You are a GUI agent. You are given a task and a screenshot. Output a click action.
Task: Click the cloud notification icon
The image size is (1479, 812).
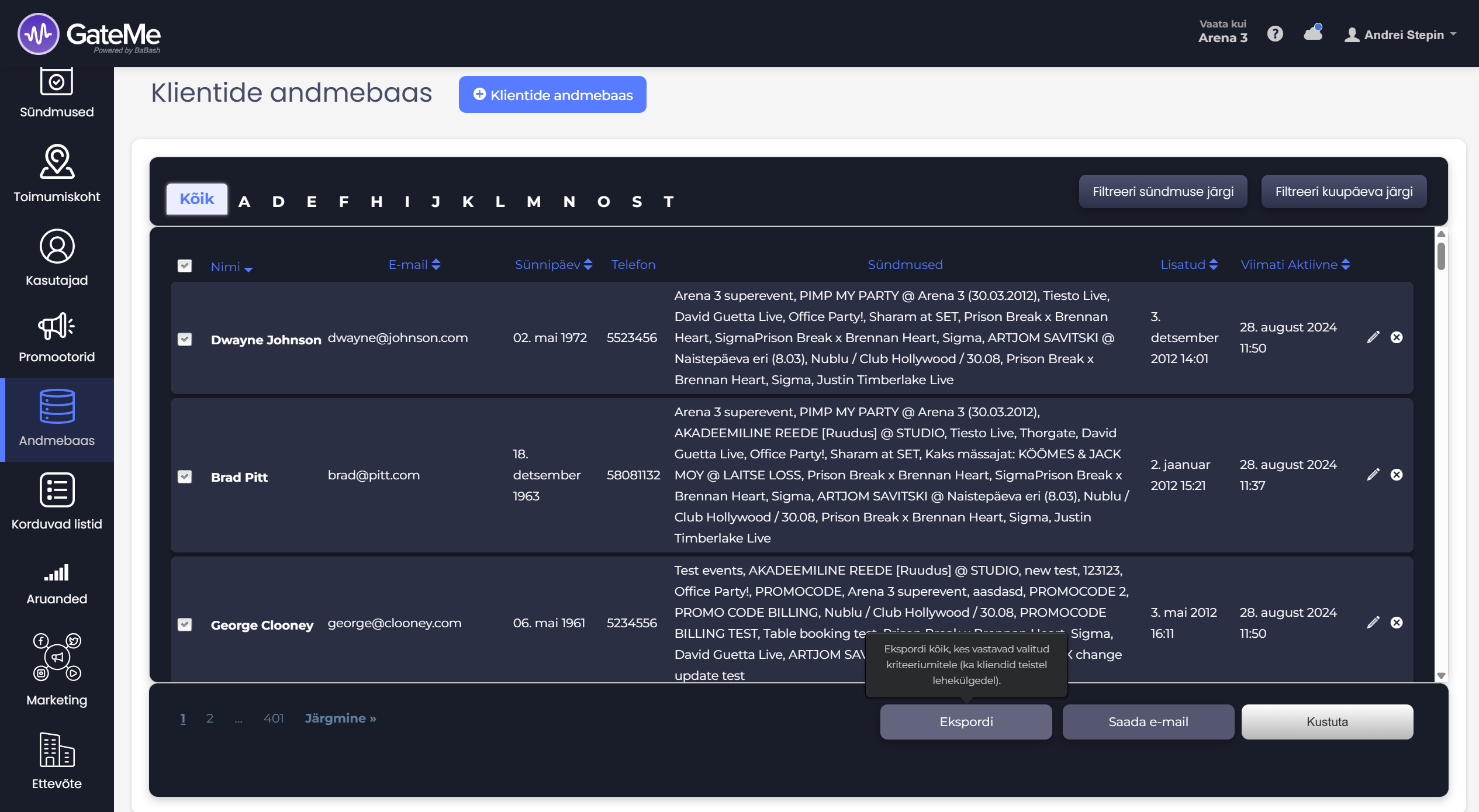coord(1313,33)
